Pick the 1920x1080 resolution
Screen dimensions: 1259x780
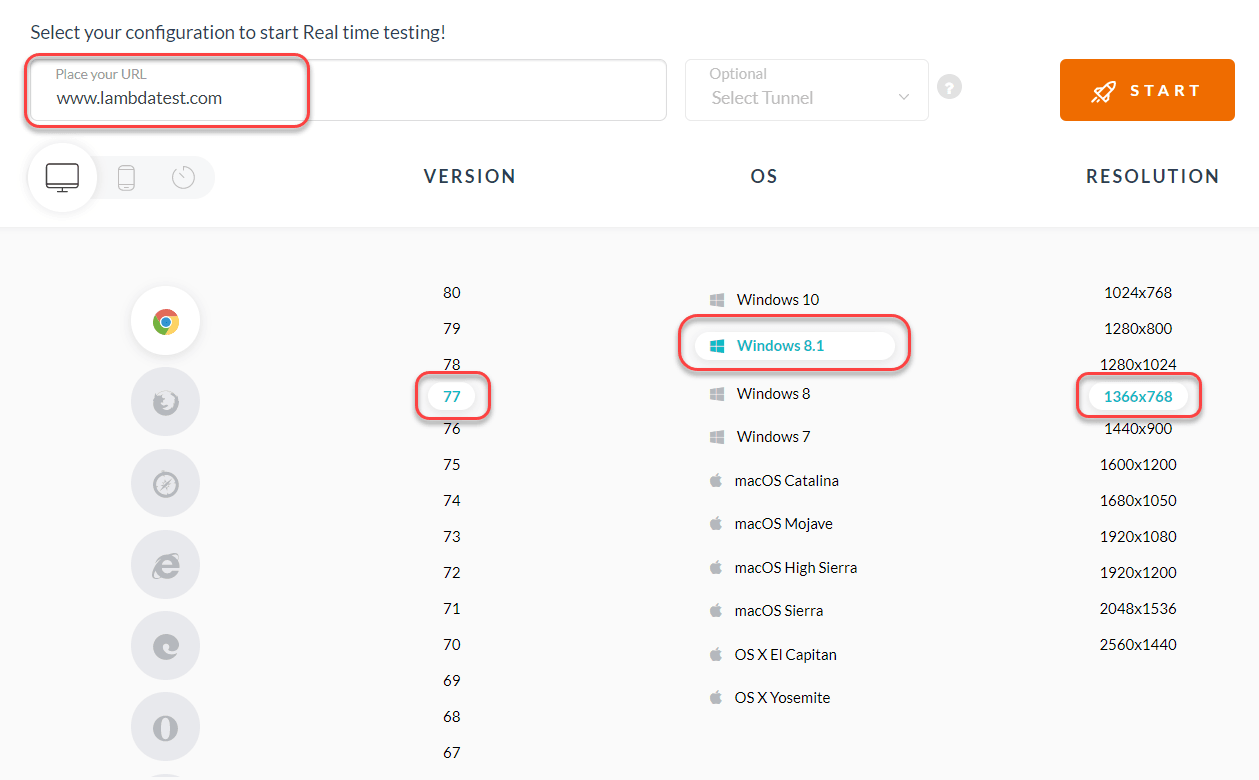[x=1138, y=537]
